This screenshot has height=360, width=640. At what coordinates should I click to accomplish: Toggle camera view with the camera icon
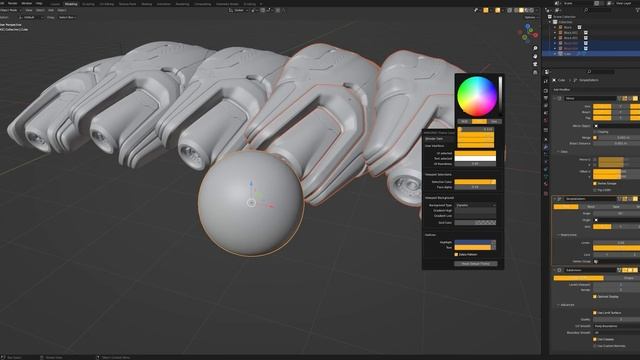[x=535, y=64]
